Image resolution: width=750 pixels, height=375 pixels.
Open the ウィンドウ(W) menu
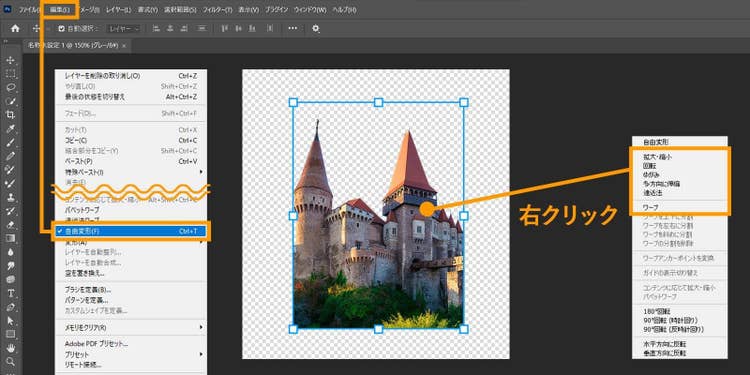[310, 10]
